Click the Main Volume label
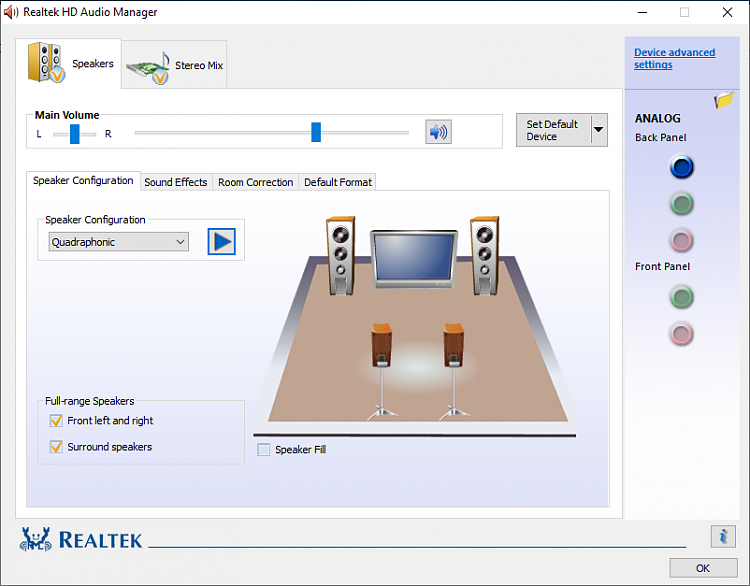The height and width of the screenshot is (586, 750). (67, 115)
